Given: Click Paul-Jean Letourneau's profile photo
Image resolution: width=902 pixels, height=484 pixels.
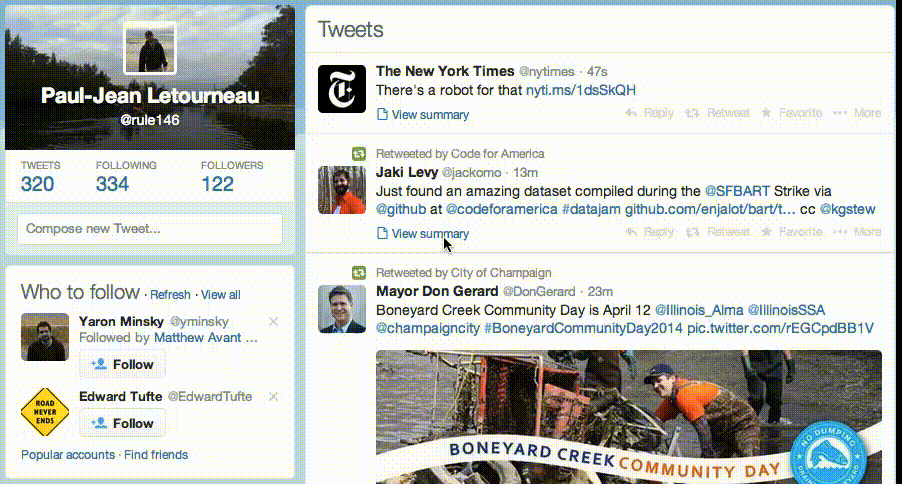Looking at the screenshot, I should pyautogui.click(x=150, y=48).
